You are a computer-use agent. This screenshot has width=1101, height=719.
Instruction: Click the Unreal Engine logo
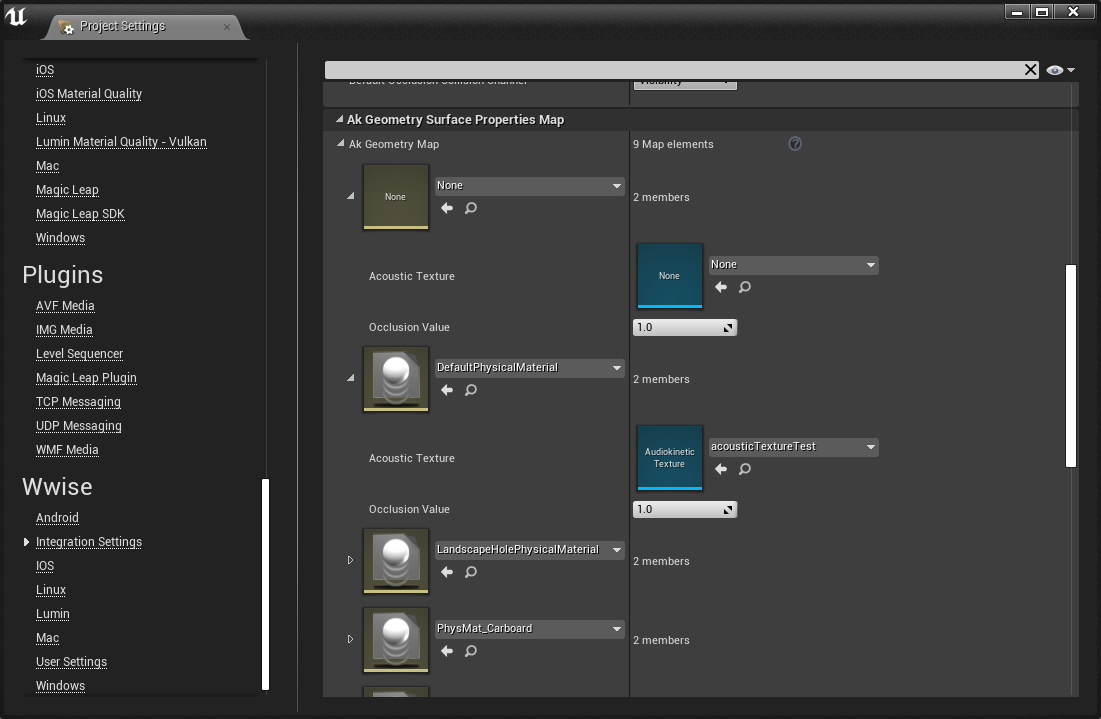pyautogui.click(x=16, y=16)
